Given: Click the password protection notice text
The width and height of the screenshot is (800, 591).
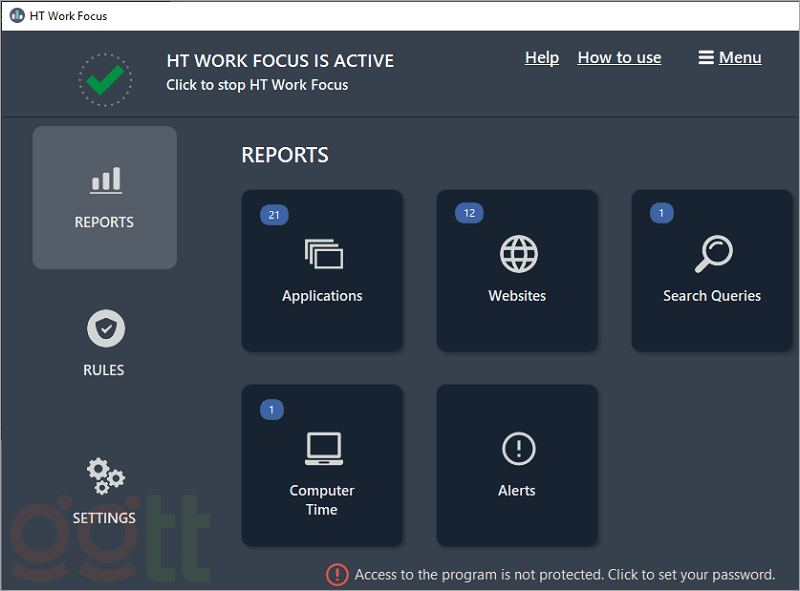Looking at the screenshot, I should [565, 575].
